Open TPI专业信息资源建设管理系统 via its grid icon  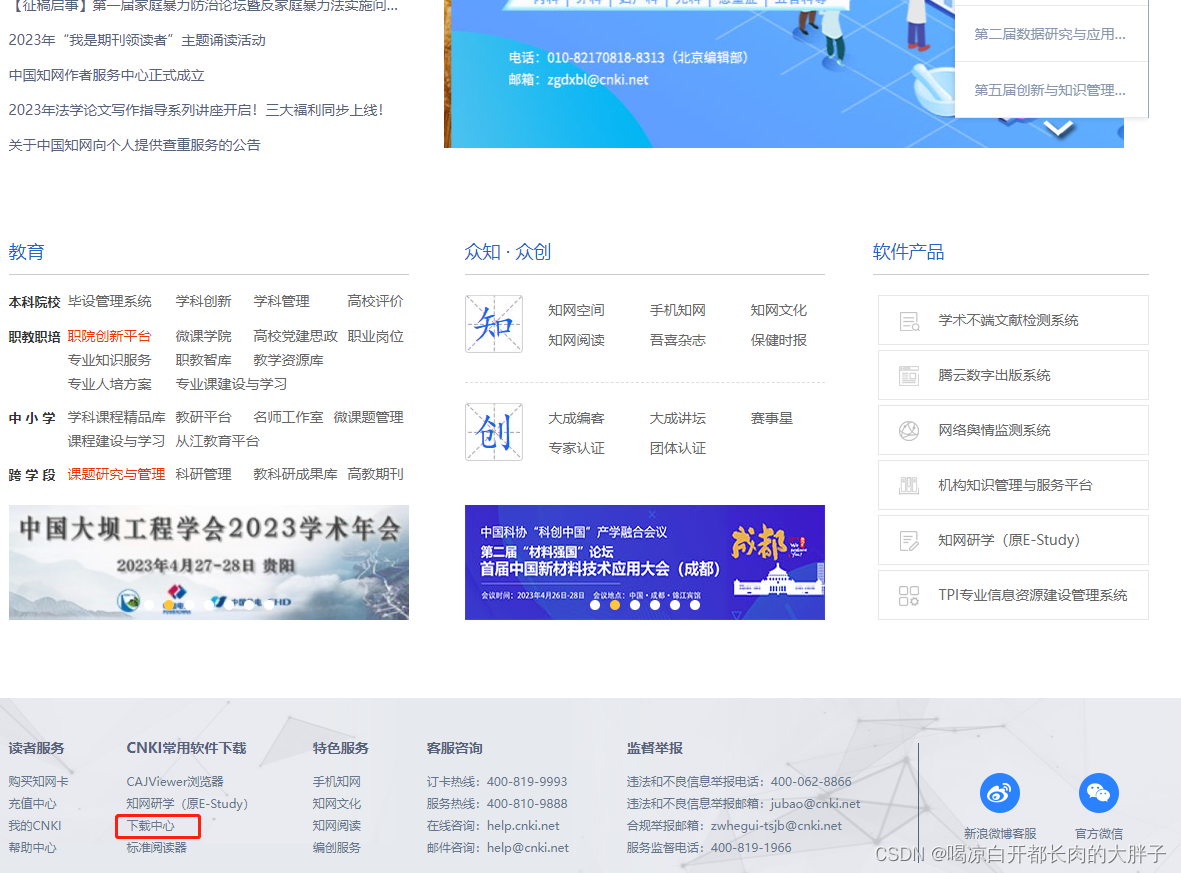pyautogui.click(x=910, y=595)
